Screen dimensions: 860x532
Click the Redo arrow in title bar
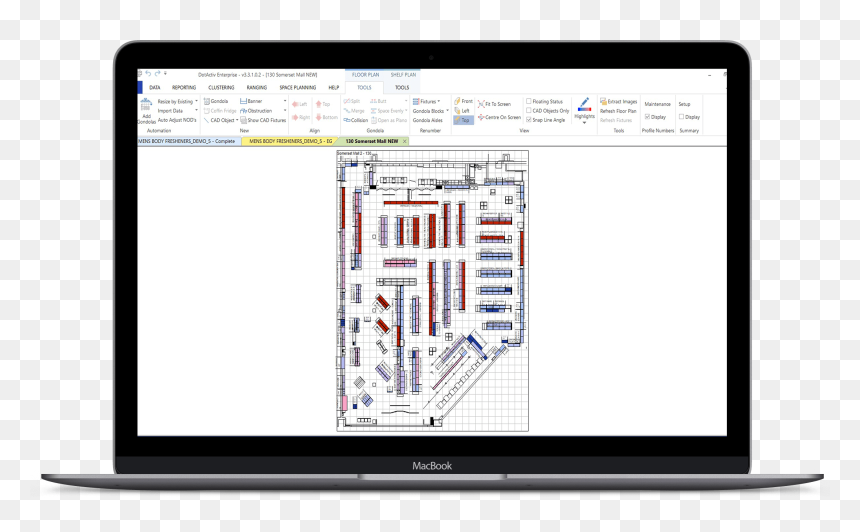(x=157, y=73)
